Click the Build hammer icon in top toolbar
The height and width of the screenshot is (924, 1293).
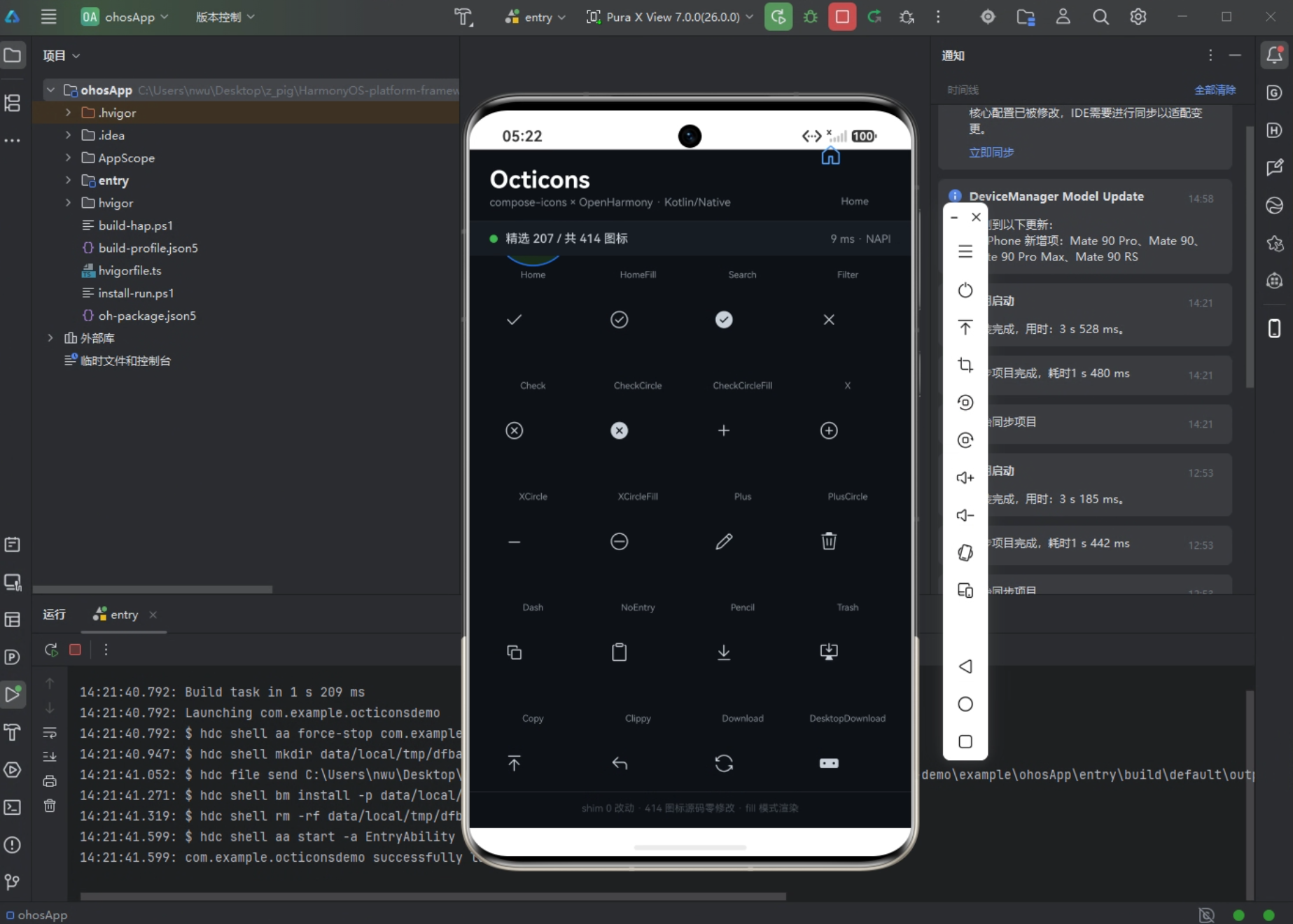pyautogui.click(x=463, y=17)
